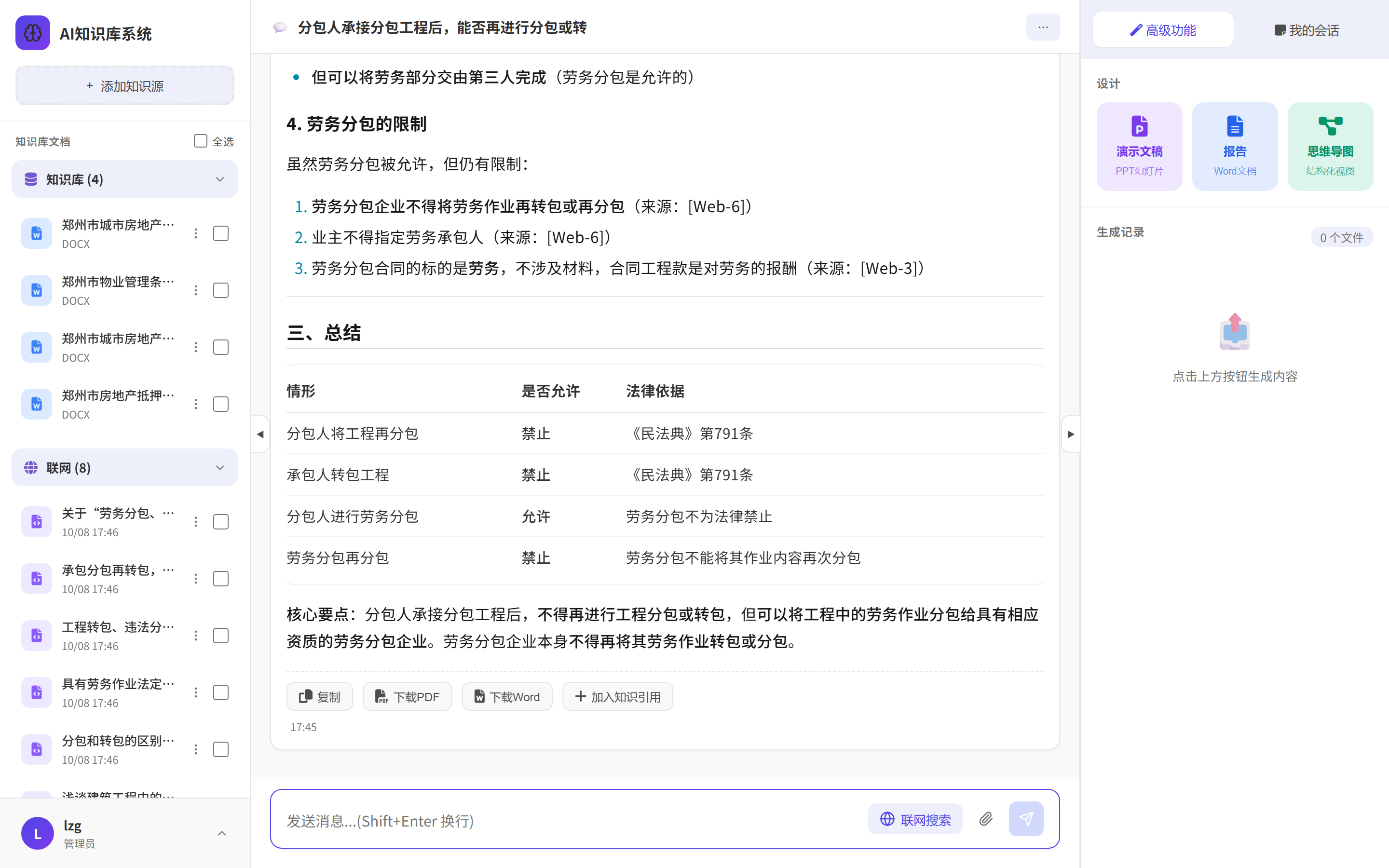Switch to 高级功能 tab
Image resolution: width=1389 pixels, height=868 pixels.
tap(1163, 30)
